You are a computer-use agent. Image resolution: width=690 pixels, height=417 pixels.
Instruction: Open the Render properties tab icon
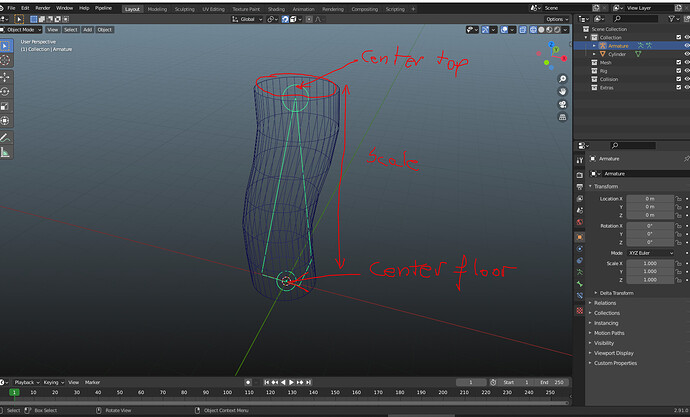pyautogui.click(x=580, y=175)
